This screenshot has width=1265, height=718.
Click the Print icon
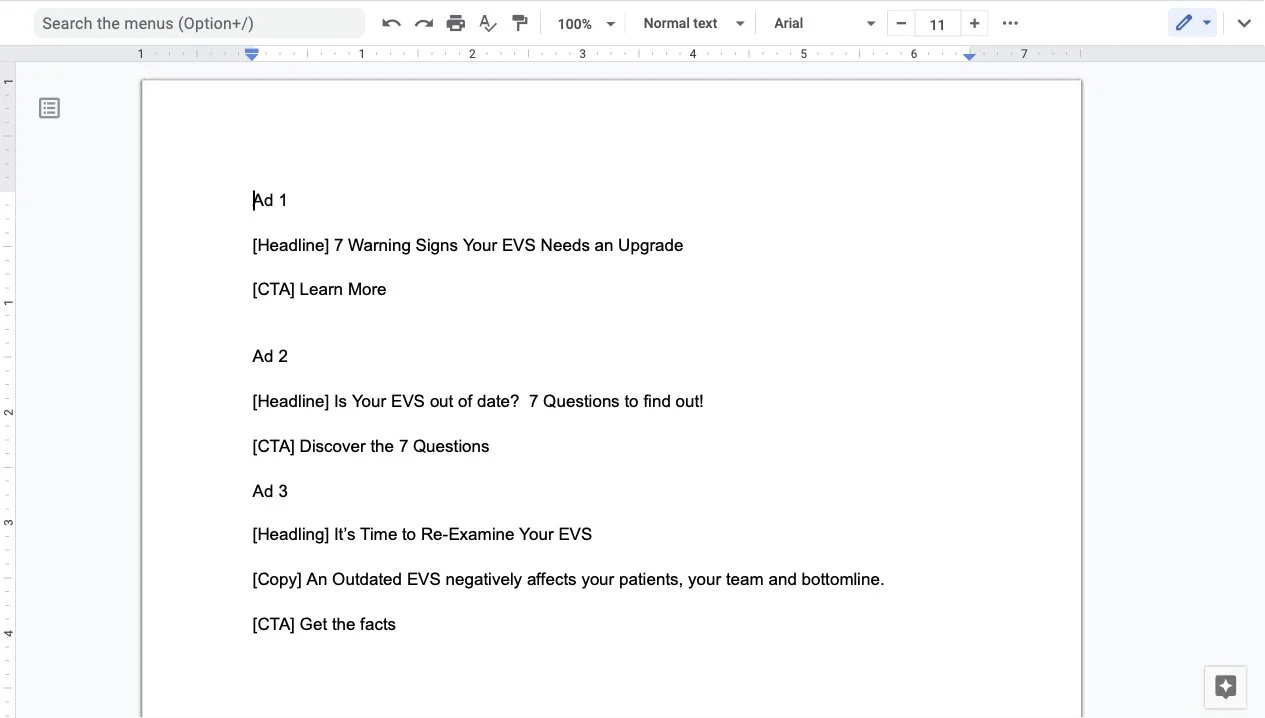456,23
